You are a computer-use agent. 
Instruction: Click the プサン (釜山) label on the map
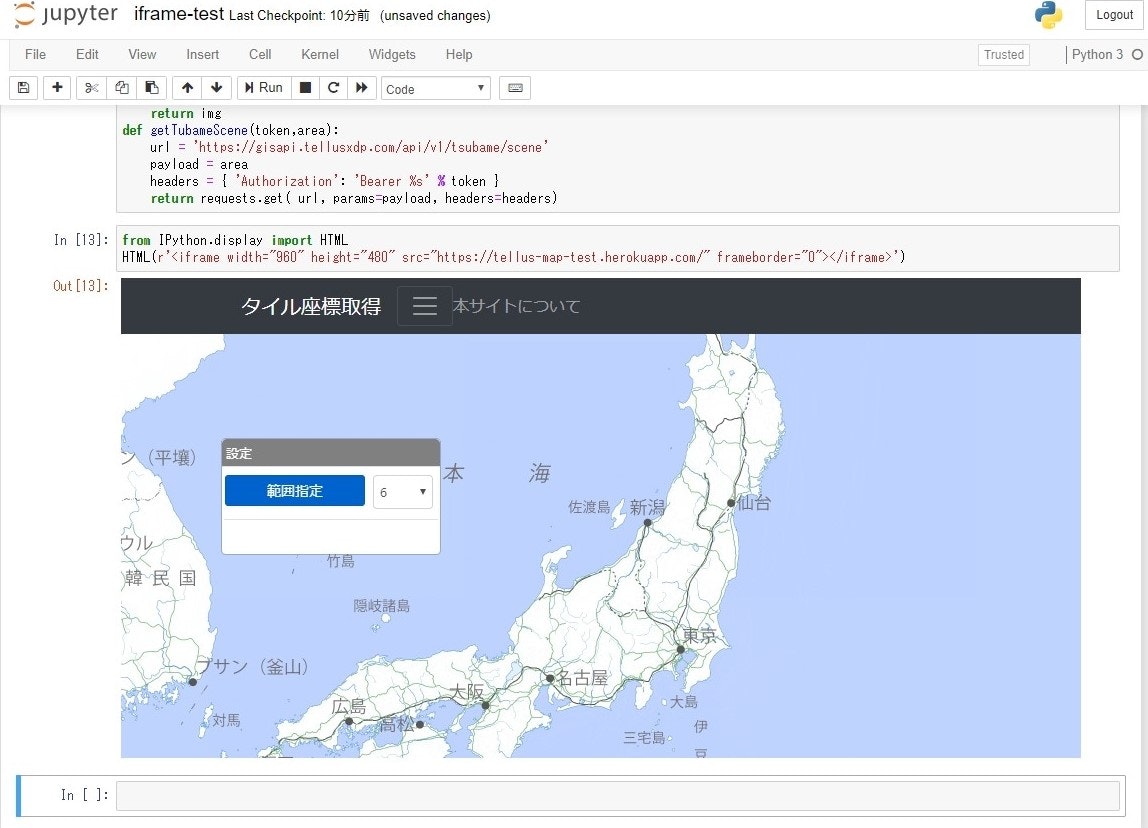(253, 667)
